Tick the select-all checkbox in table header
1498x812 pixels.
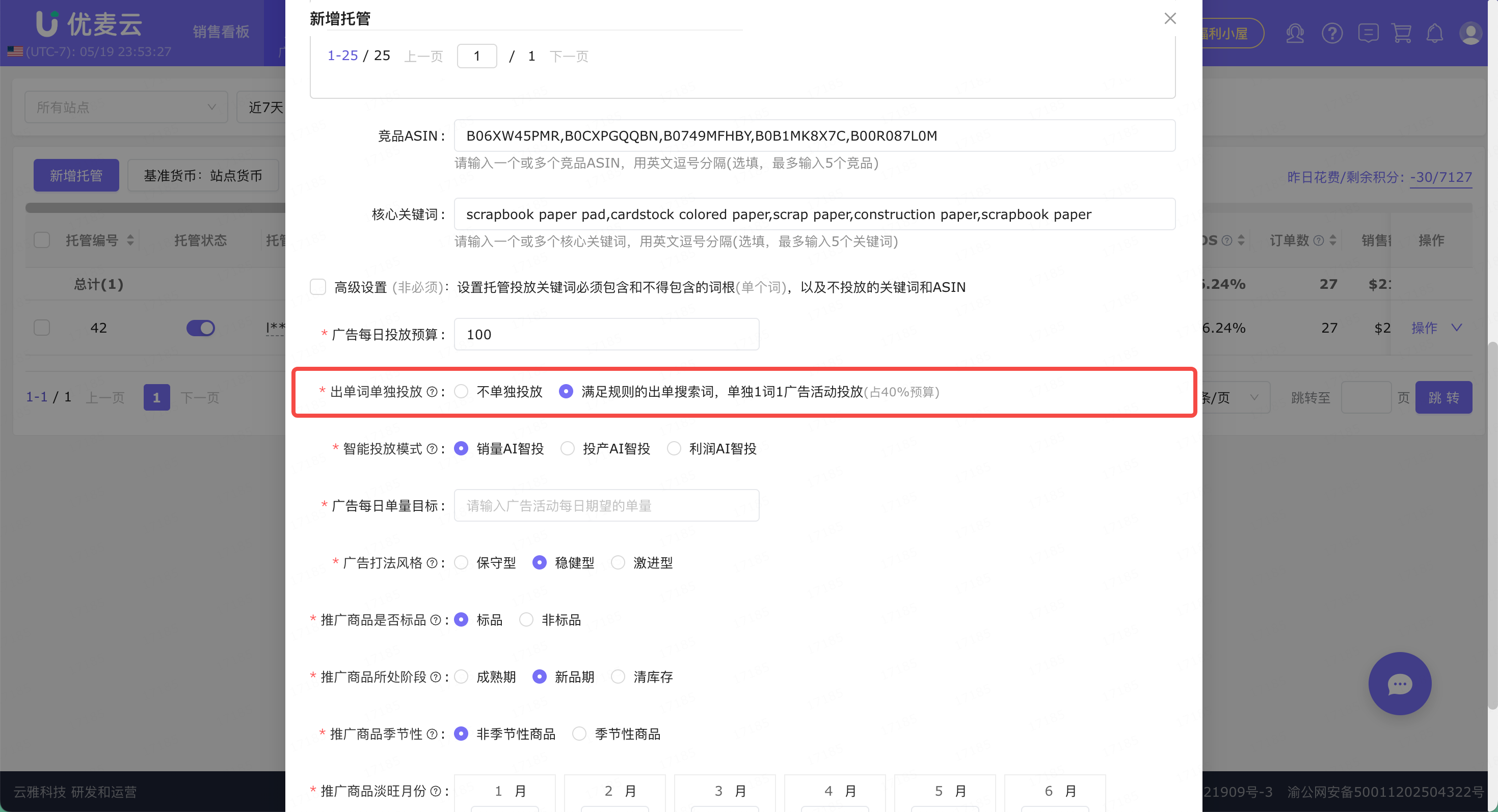[x=42, y=240]
